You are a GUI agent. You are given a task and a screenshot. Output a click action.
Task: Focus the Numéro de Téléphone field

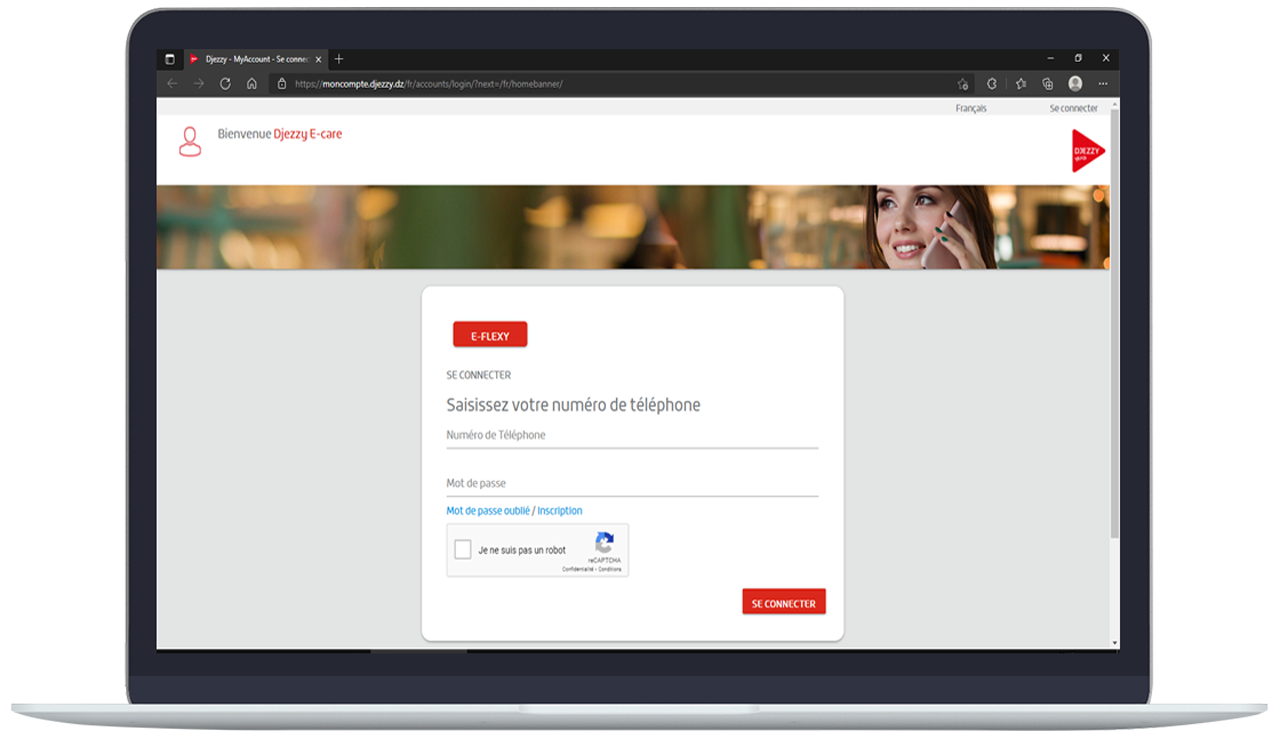(632, 436)
